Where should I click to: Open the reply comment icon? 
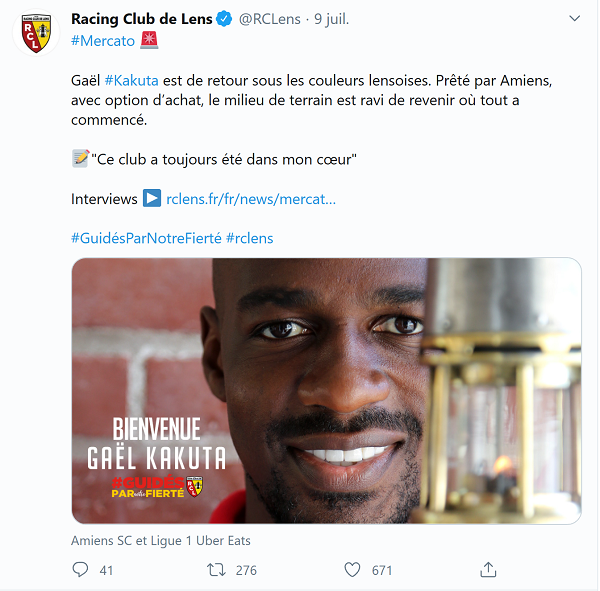80,570
